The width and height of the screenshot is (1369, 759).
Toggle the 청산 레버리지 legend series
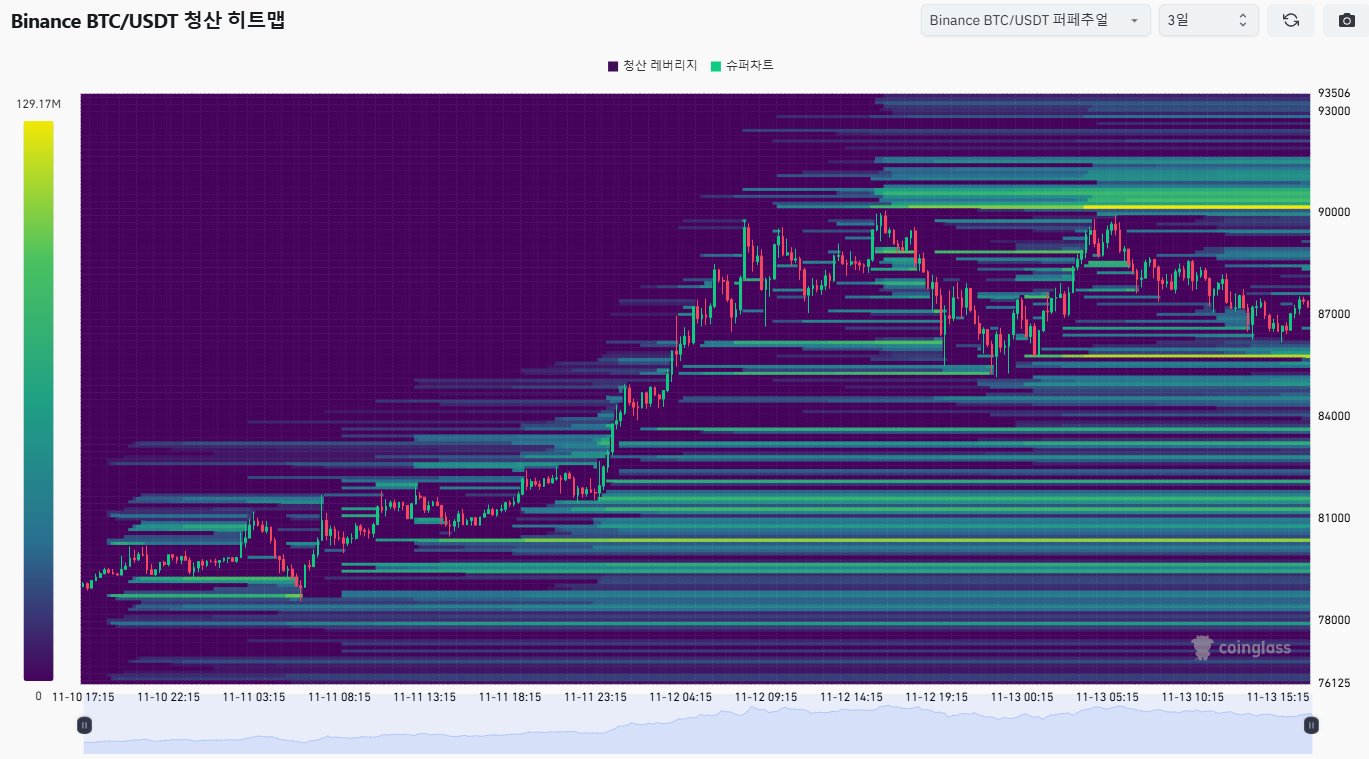tap(652, 65)
